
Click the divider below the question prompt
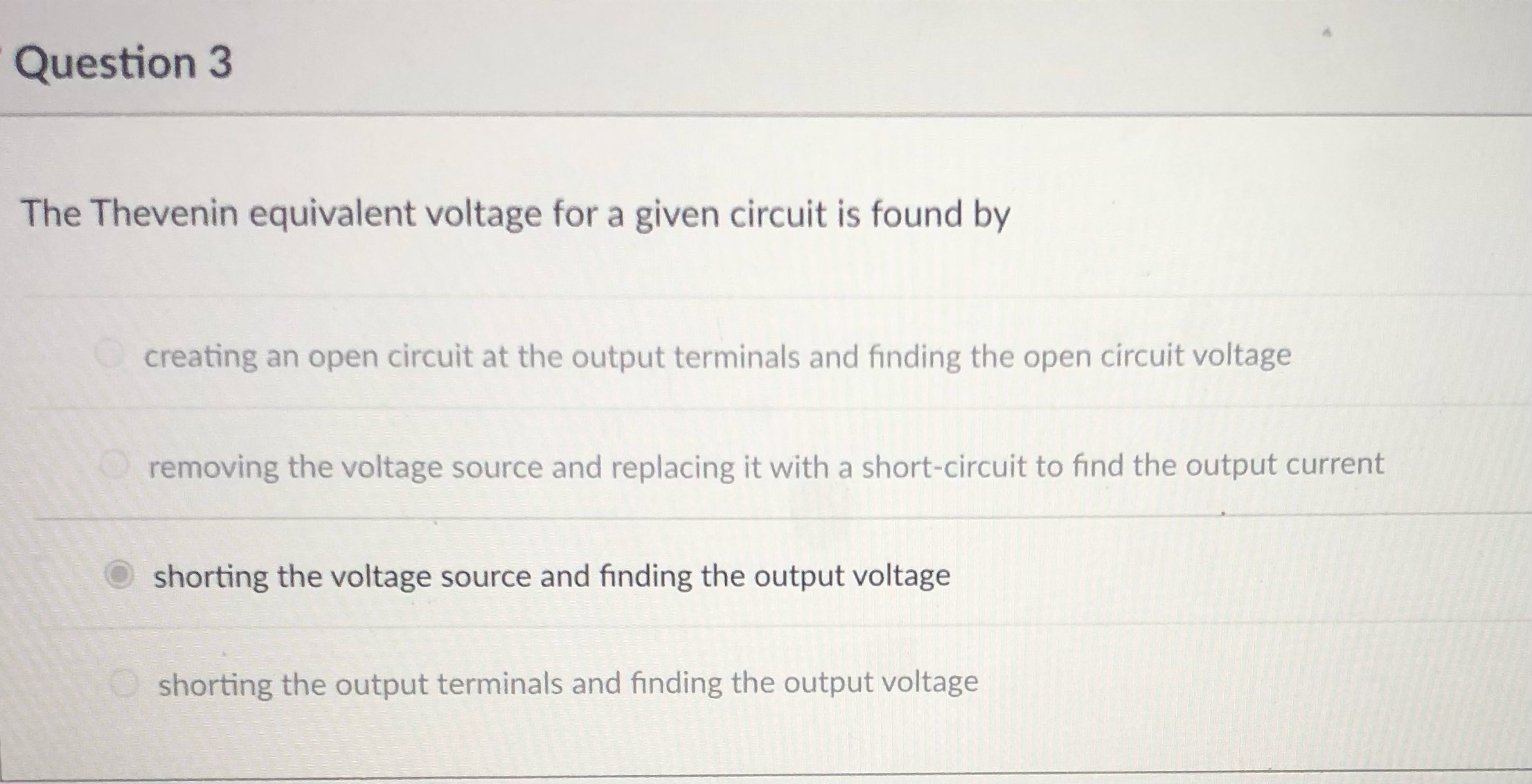click(x=762, y=294)
